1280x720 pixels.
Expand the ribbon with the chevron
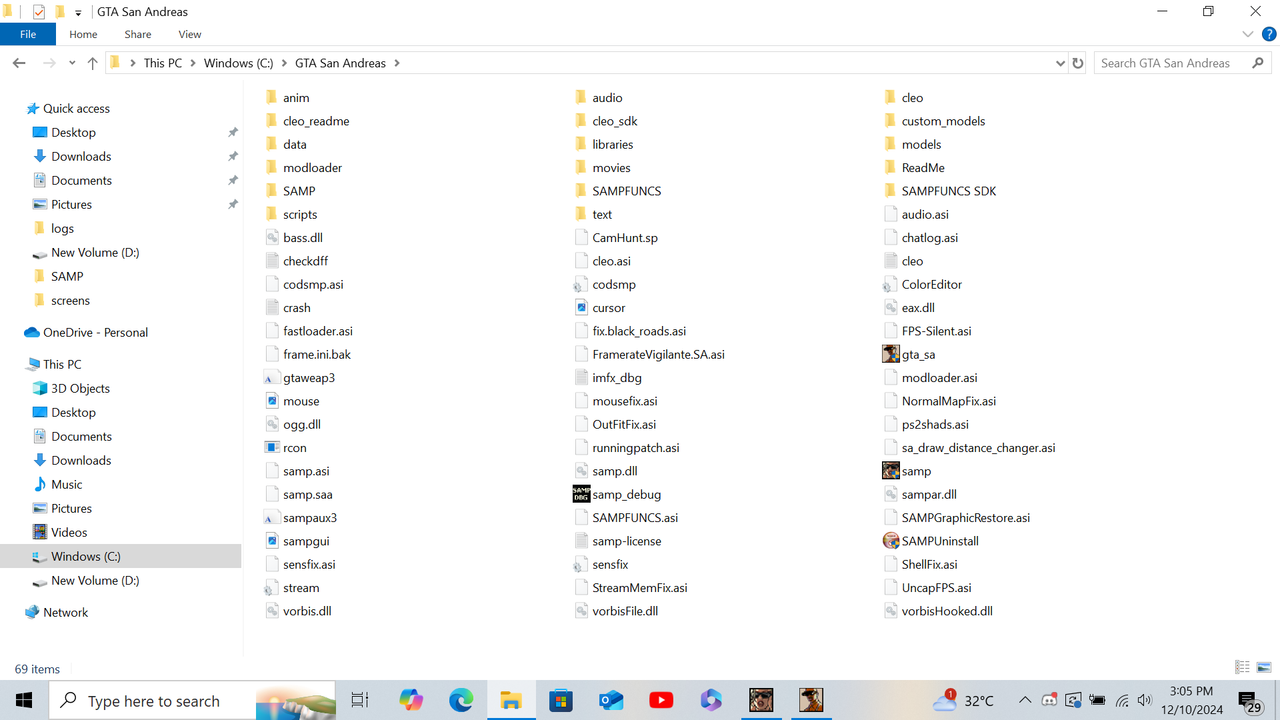click(x=1246, y=34)
